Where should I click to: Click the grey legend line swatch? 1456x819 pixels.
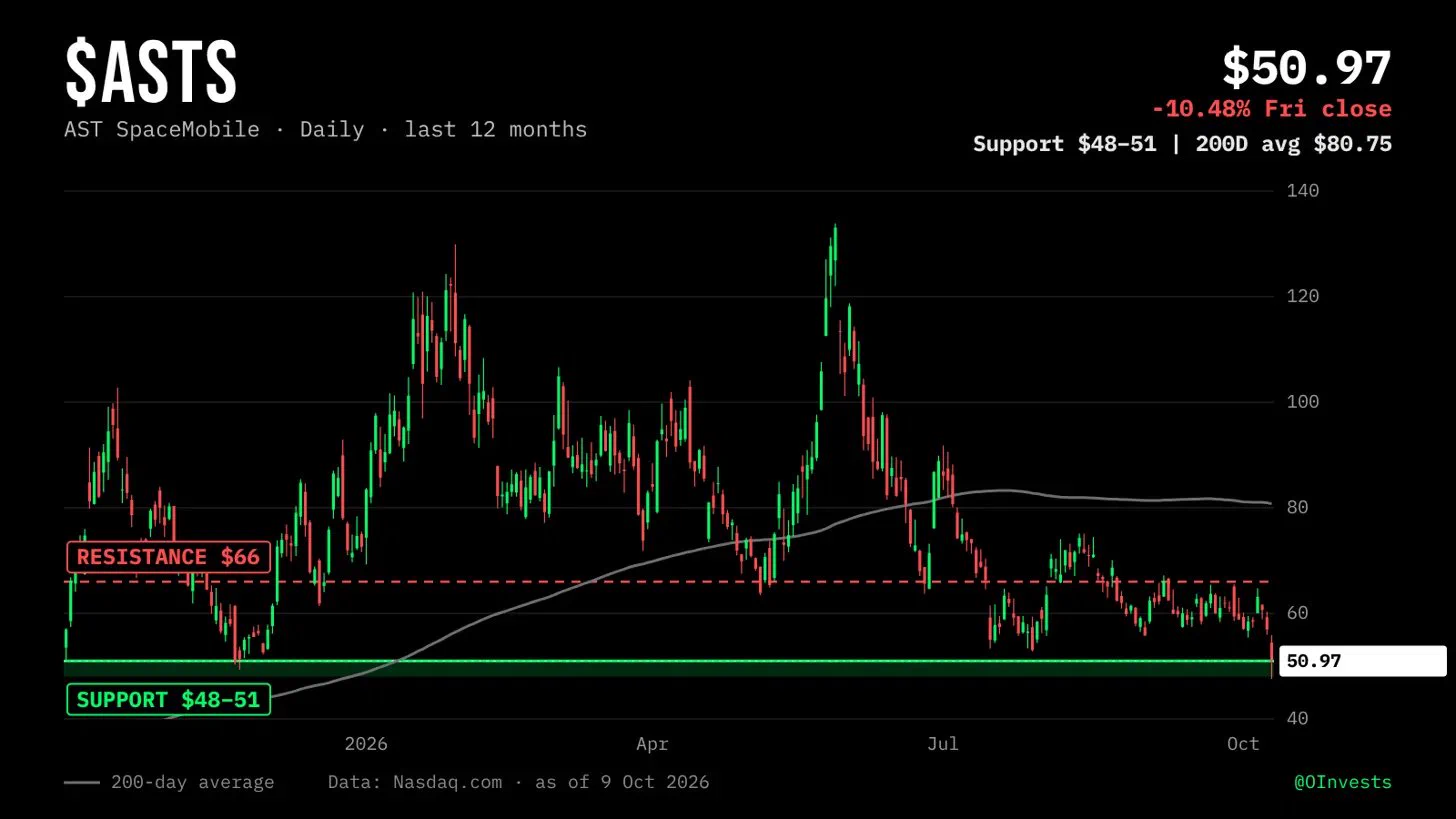(82, 783)
